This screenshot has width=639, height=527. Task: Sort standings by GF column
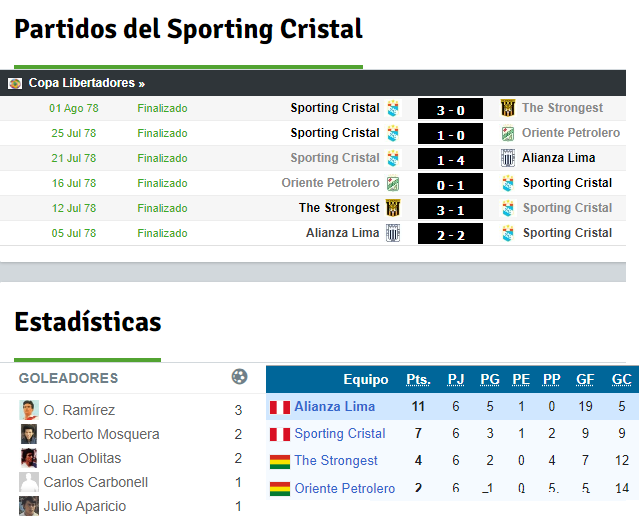[x=585, y=379]
